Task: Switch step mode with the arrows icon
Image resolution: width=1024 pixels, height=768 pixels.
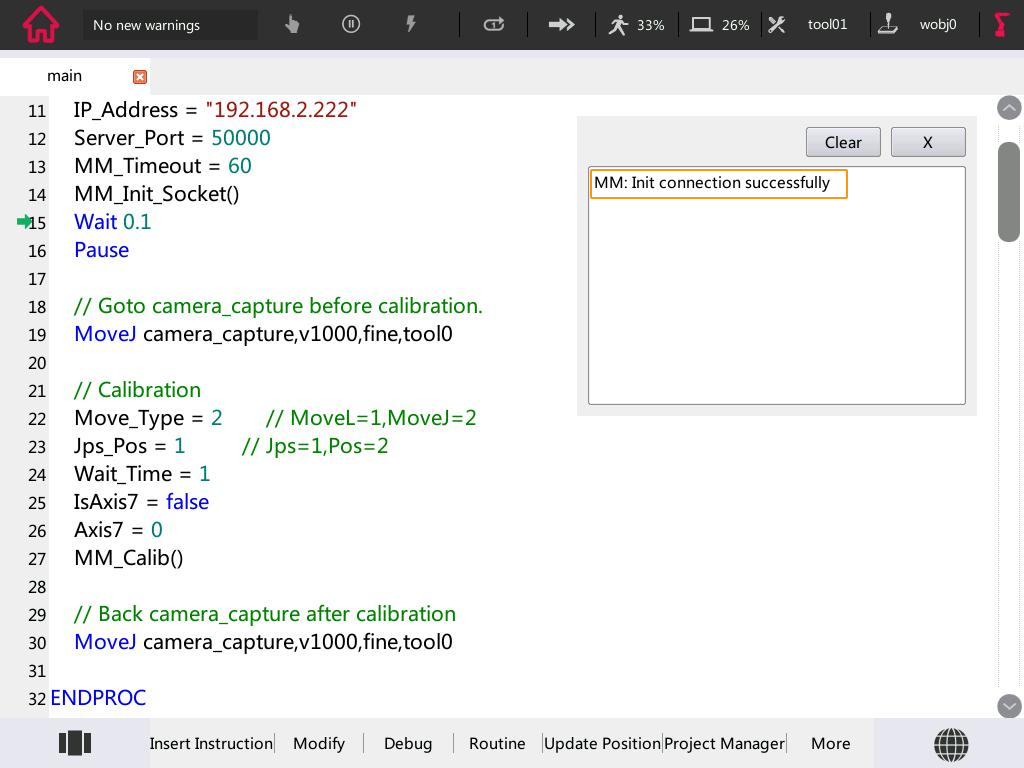Action: point(562,25)
